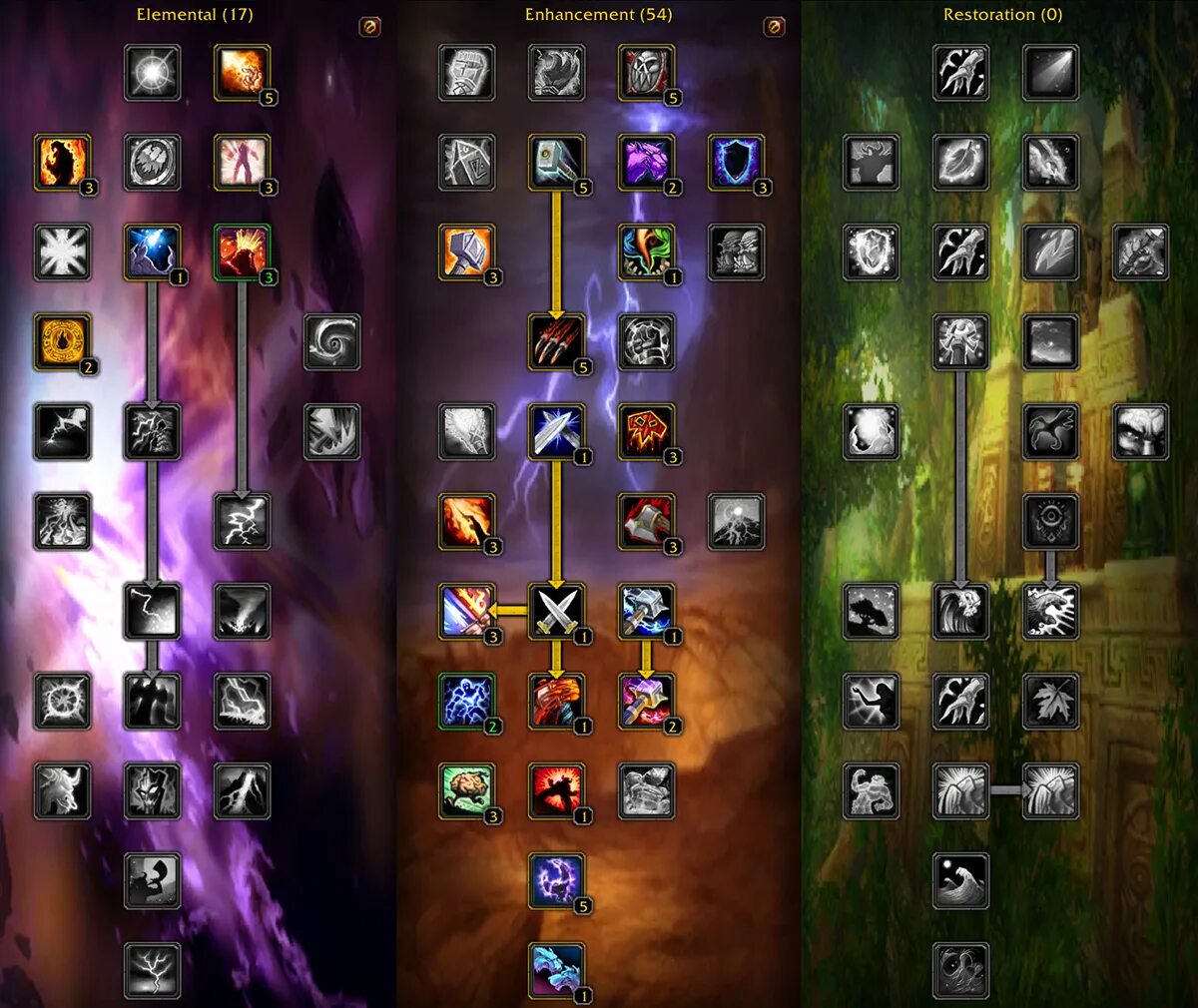
Task: Click Elemental Focus blue orb talent rank 1
Action: coord(153,252)
